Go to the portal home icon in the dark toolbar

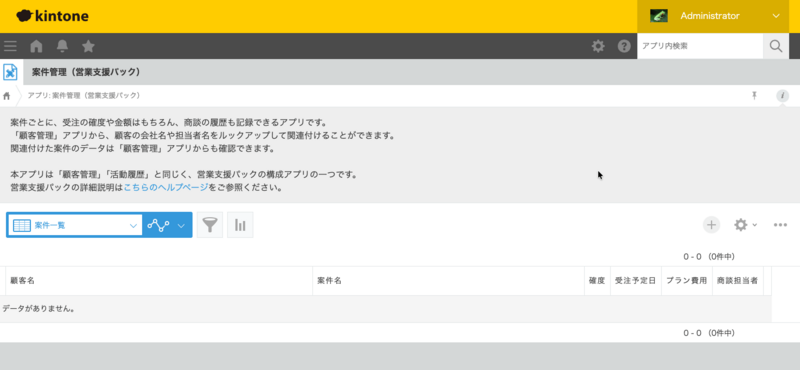(x=36, y=46)
